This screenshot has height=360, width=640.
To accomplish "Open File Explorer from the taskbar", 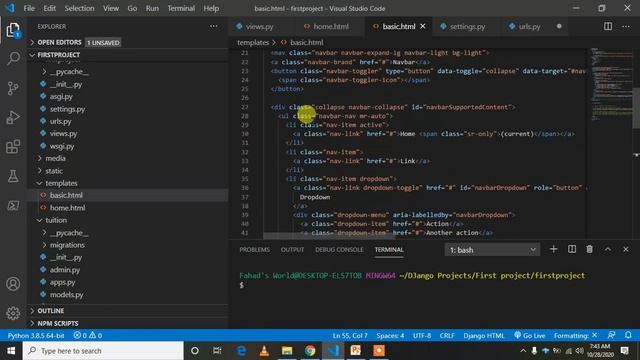I will pyautogui.click(x=287, y=351).
